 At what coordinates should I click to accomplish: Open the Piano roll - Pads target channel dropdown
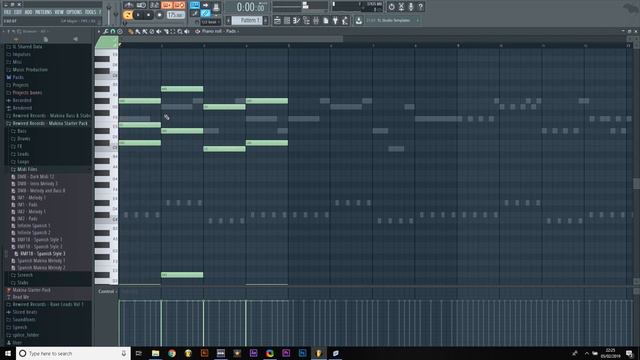point(220,31)
